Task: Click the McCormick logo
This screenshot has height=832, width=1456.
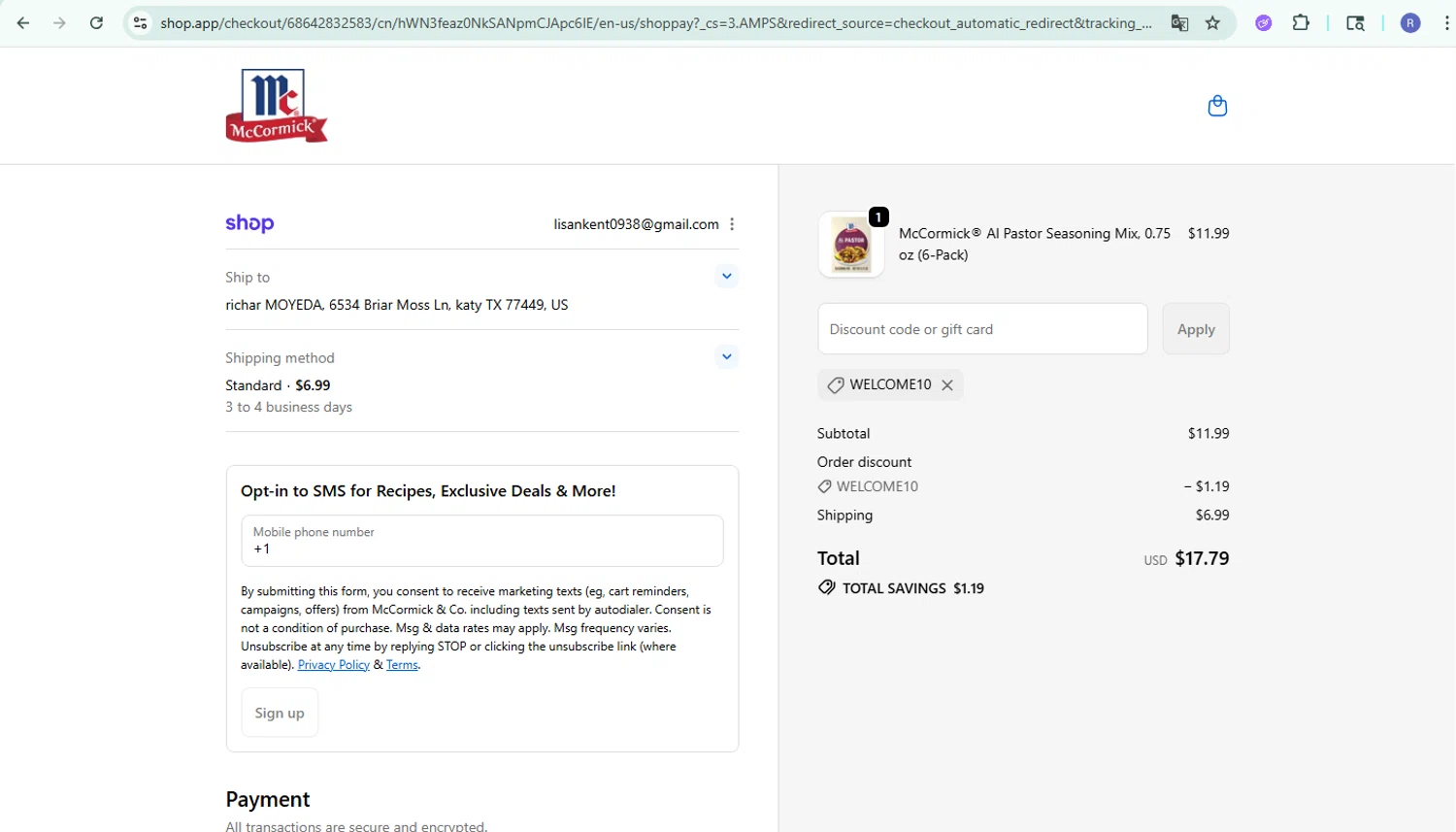Action: pyautogui.click(x=277, y=106)
